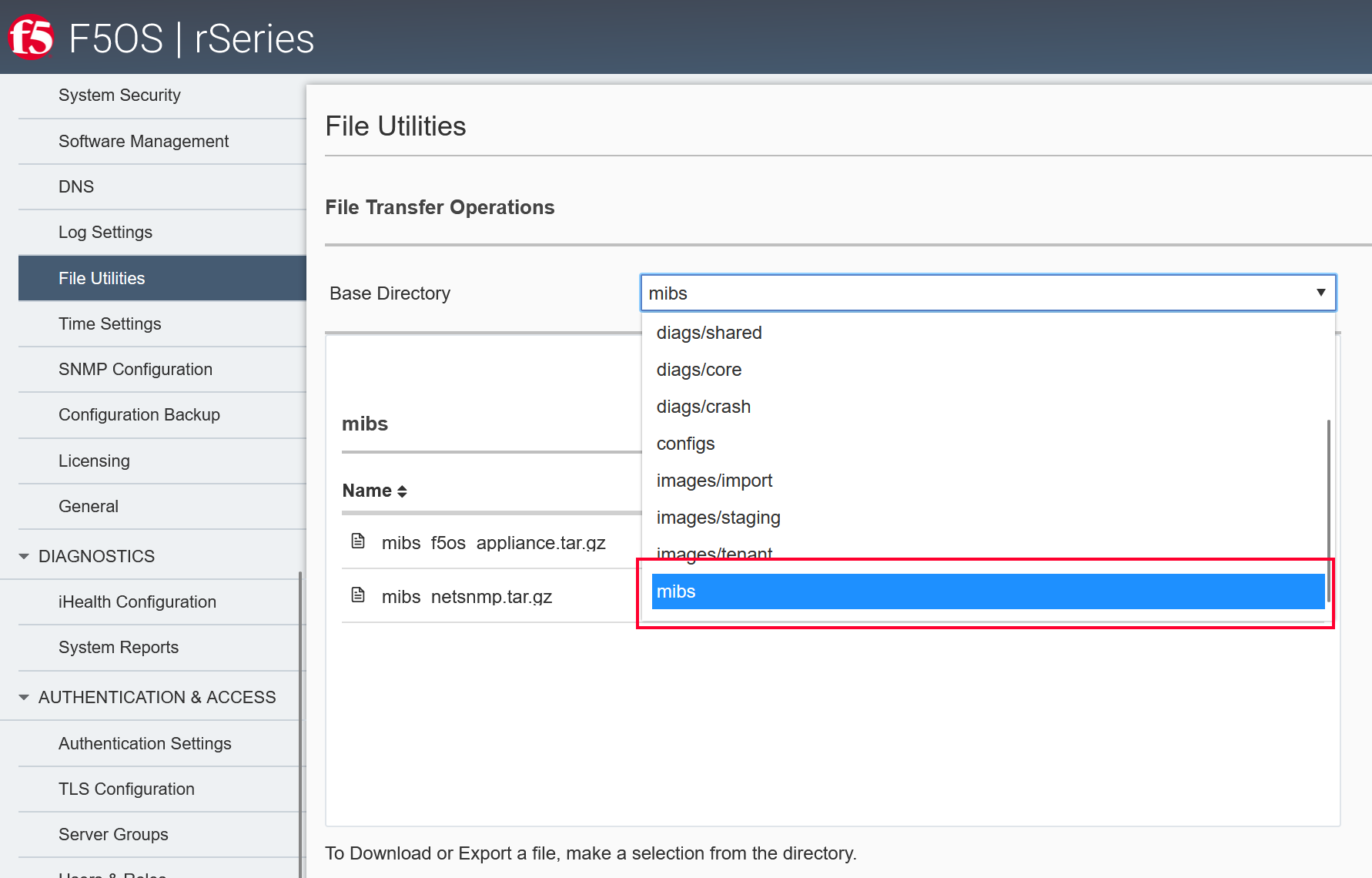Choose configs in the dropdown list

[x=985, y=444]
